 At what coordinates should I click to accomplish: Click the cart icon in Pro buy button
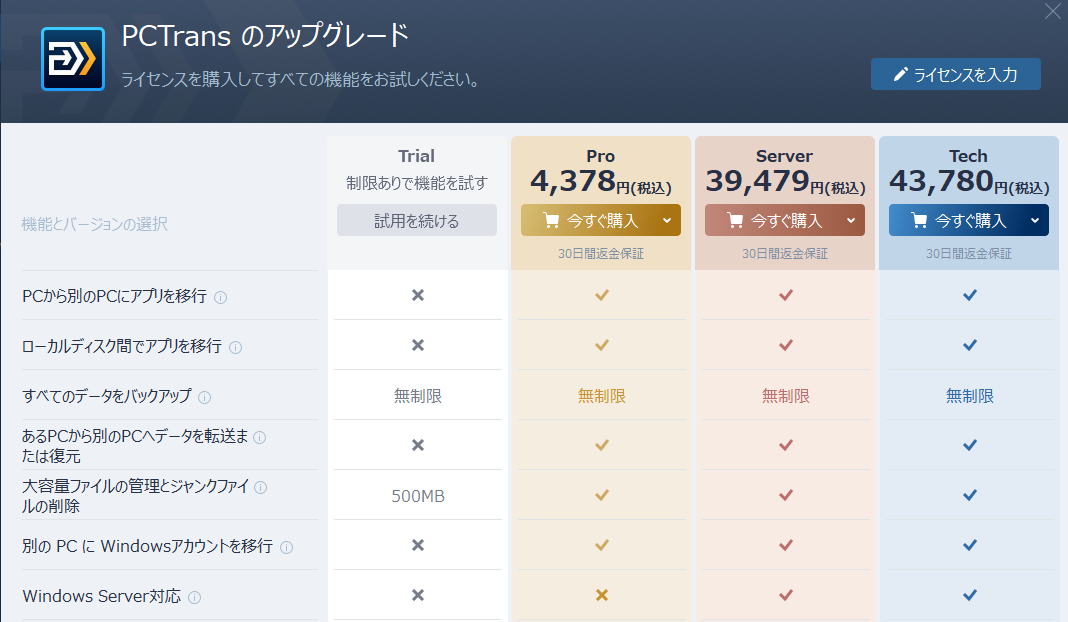551,220
